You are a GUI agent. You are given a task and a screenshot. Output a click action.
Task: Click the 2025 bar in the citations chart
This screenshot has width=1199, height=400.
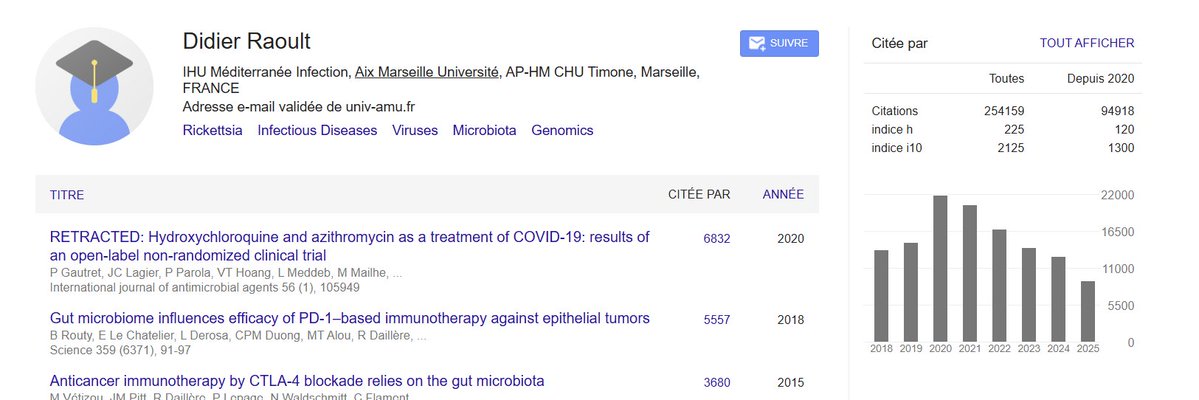point(1087,311)
